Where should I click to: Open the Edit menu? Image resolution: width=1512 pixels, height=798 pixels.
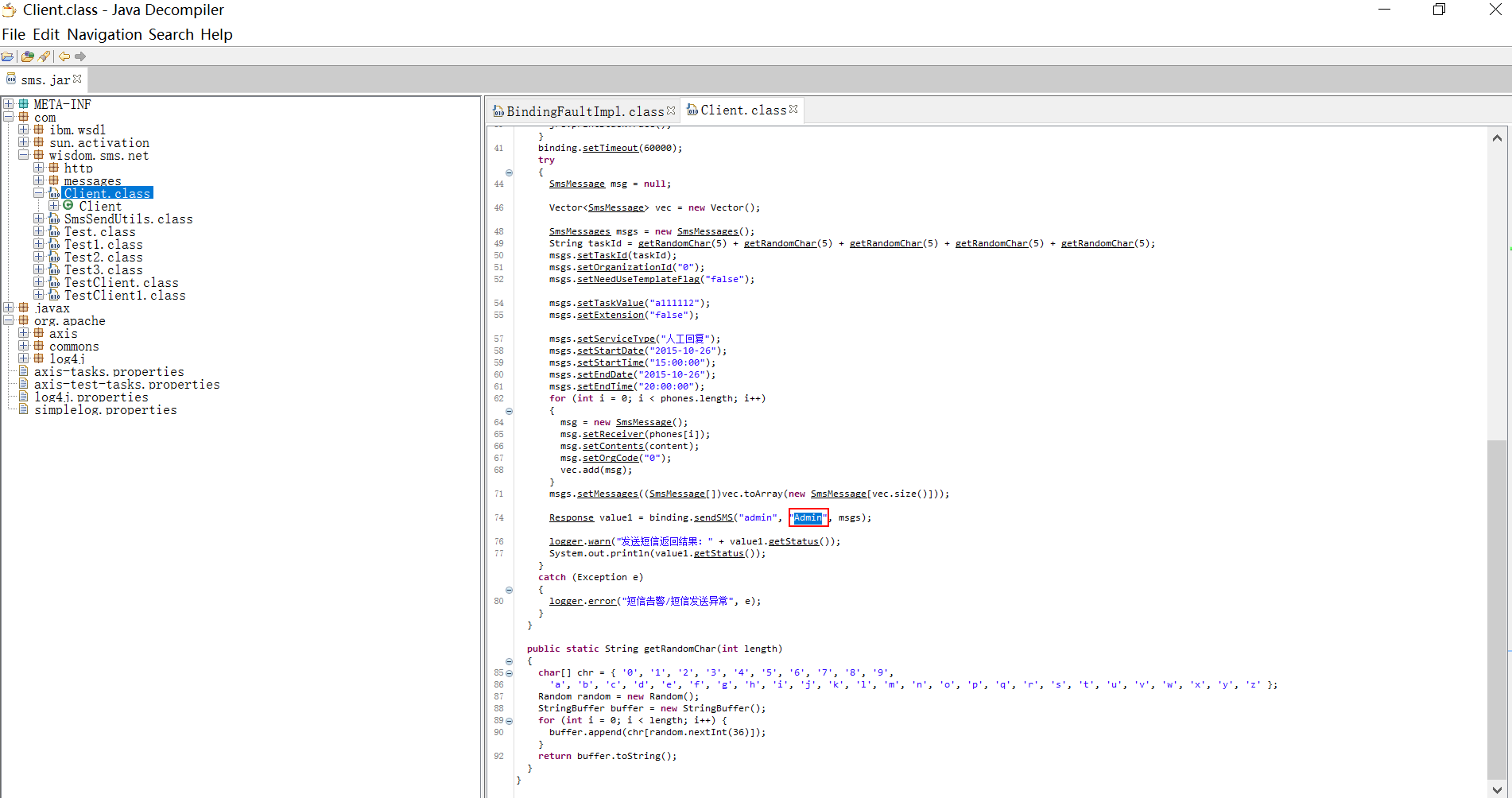tap(46, 34)
